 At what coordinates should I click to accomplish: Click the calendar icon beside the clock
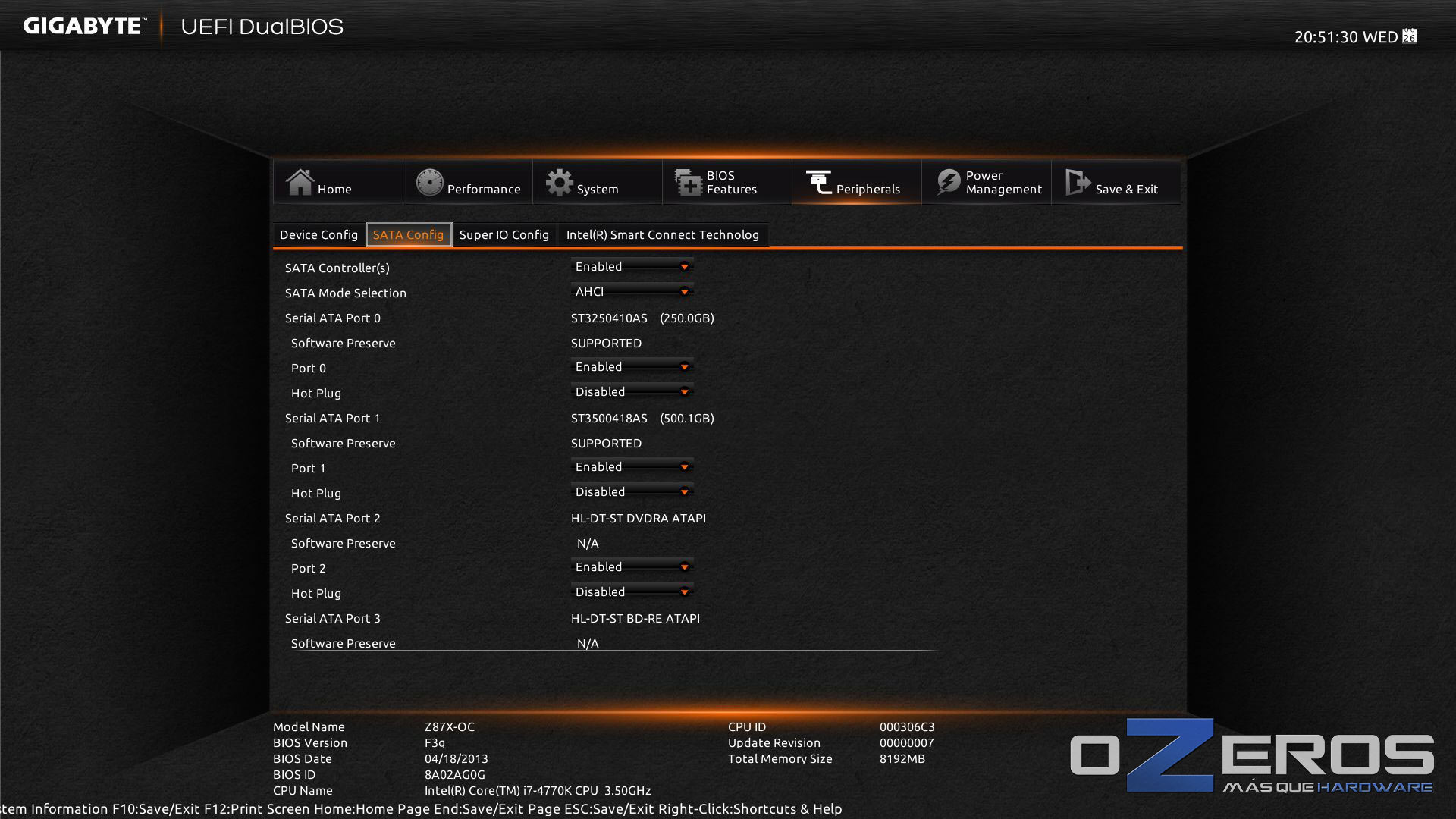point(1410,36)
